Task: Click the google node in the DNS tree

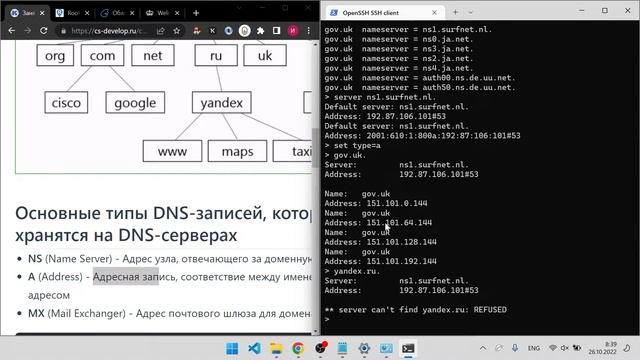Action: [x=135, y=102]
